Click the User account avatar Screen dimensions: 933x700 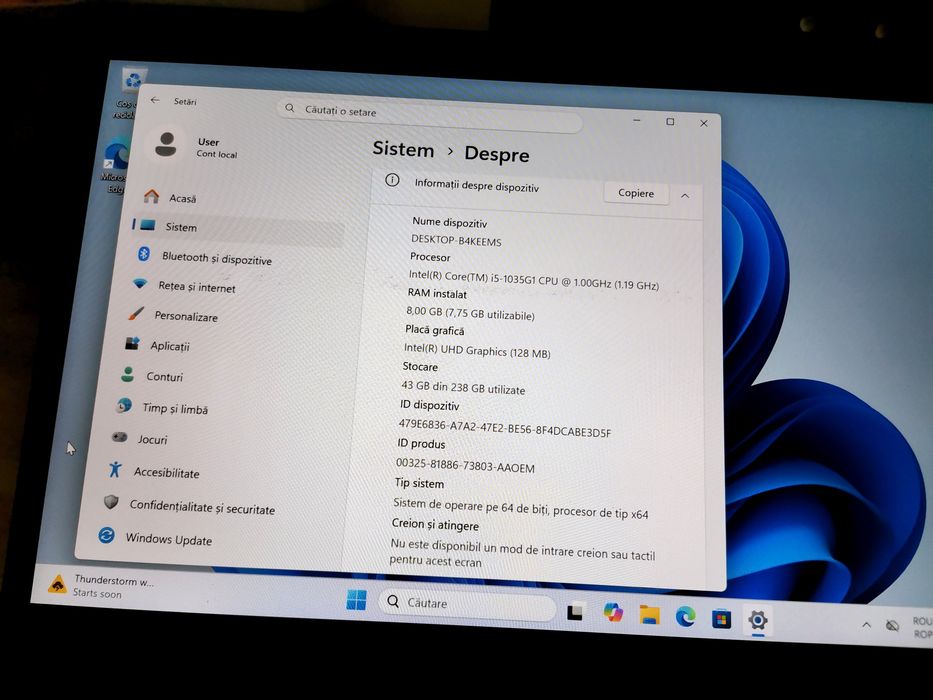point(166,144)
